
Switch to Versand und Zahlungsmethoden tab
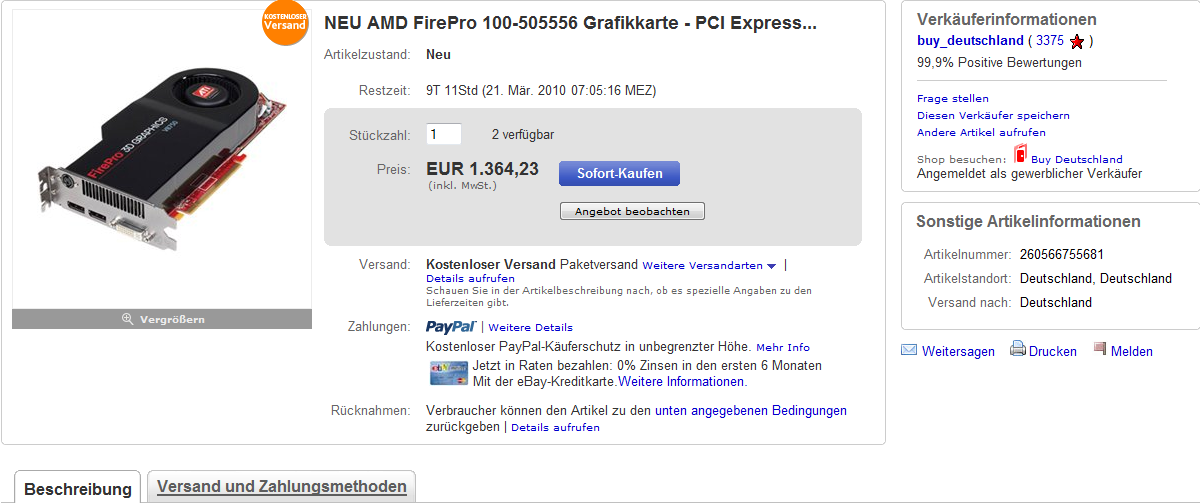(281, 487)
